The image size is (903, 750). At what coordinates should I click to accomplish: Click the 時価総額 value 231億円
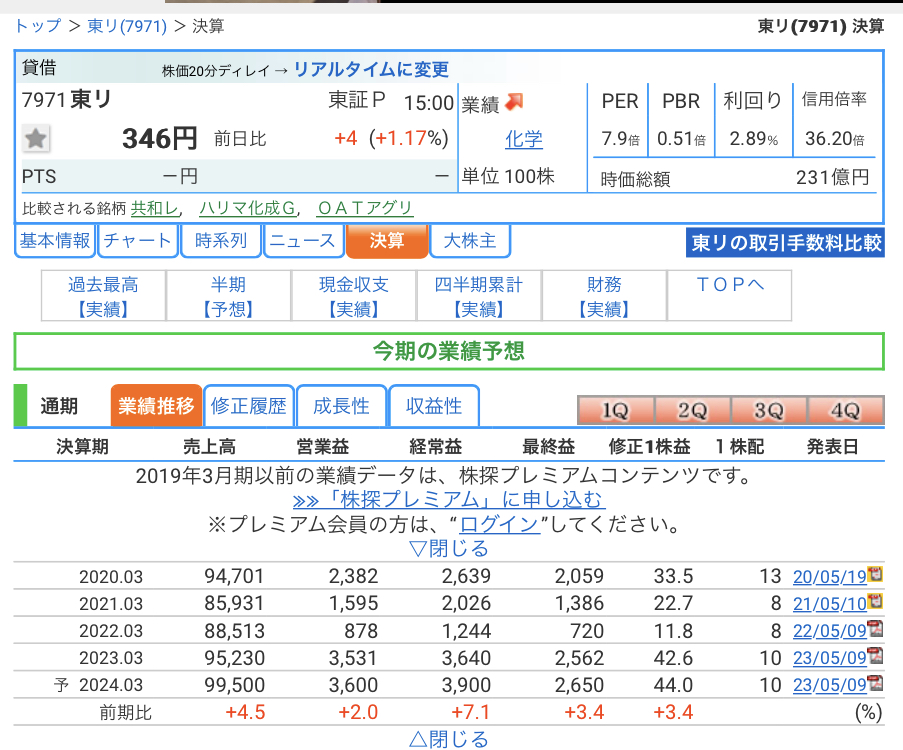pos(833,177)
